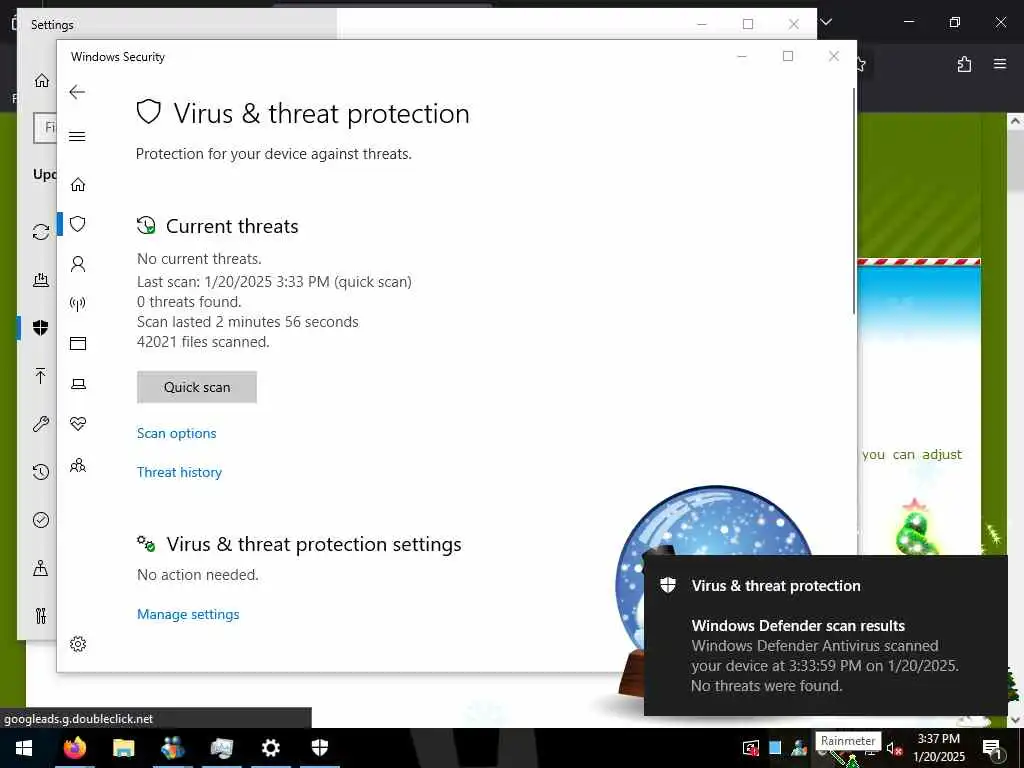Open Scan options link

click(x=176, y=433)
